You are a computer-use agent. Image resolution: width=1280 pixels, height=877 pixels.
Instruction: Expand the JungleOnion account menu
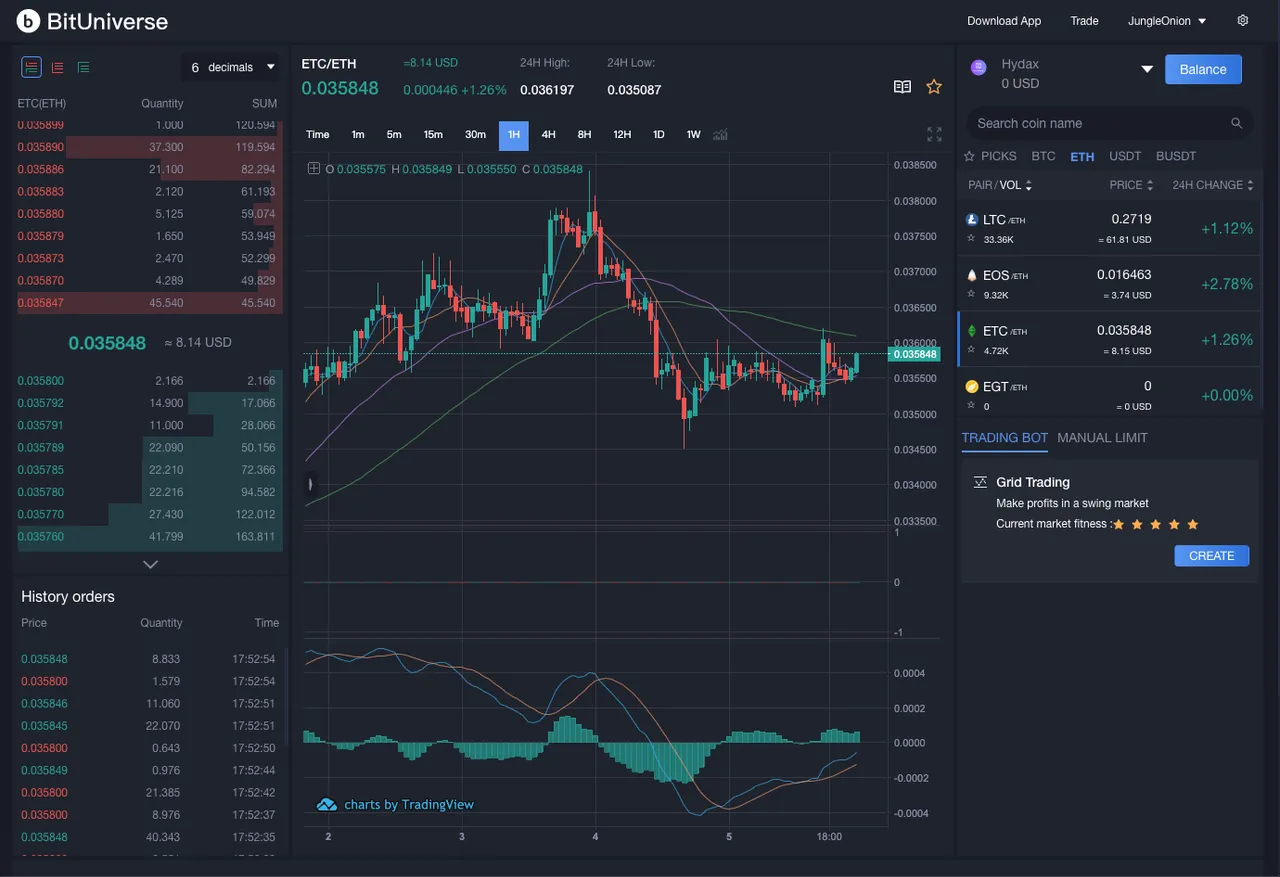(1167, 20)
